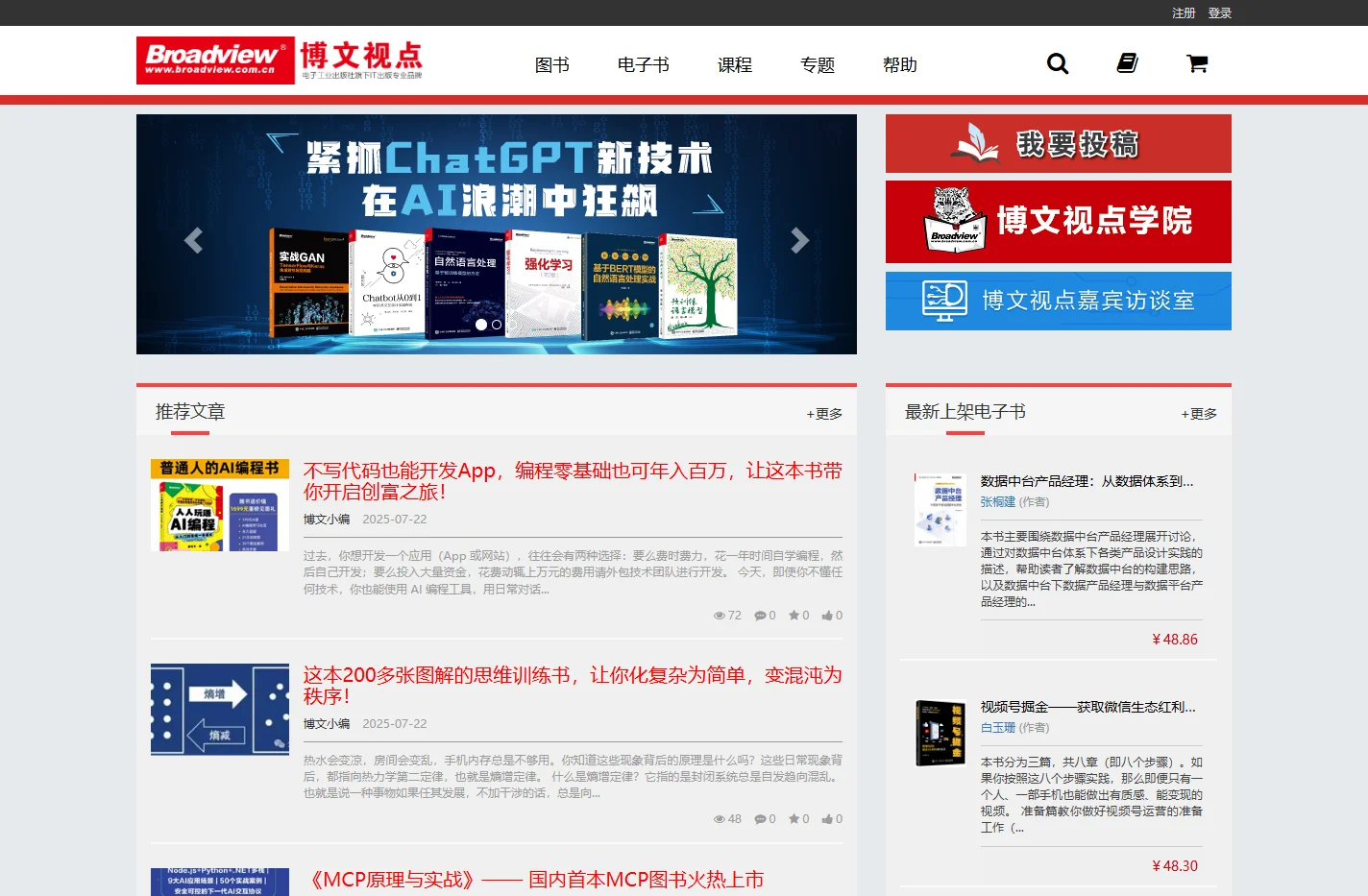Screen dimensions: 1368x896
Task: Click comments icon on the AI编程 article
Action: tap(760, 616)
